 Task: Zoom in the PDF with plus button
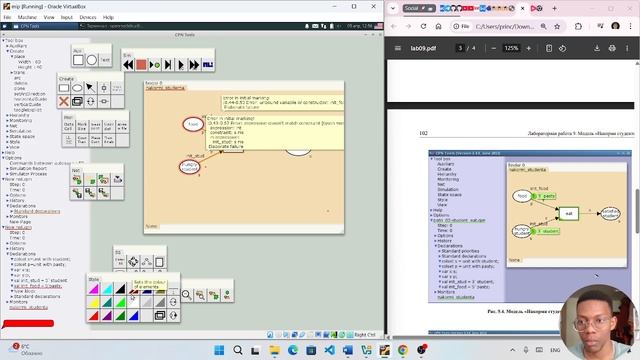pos(529,48)
